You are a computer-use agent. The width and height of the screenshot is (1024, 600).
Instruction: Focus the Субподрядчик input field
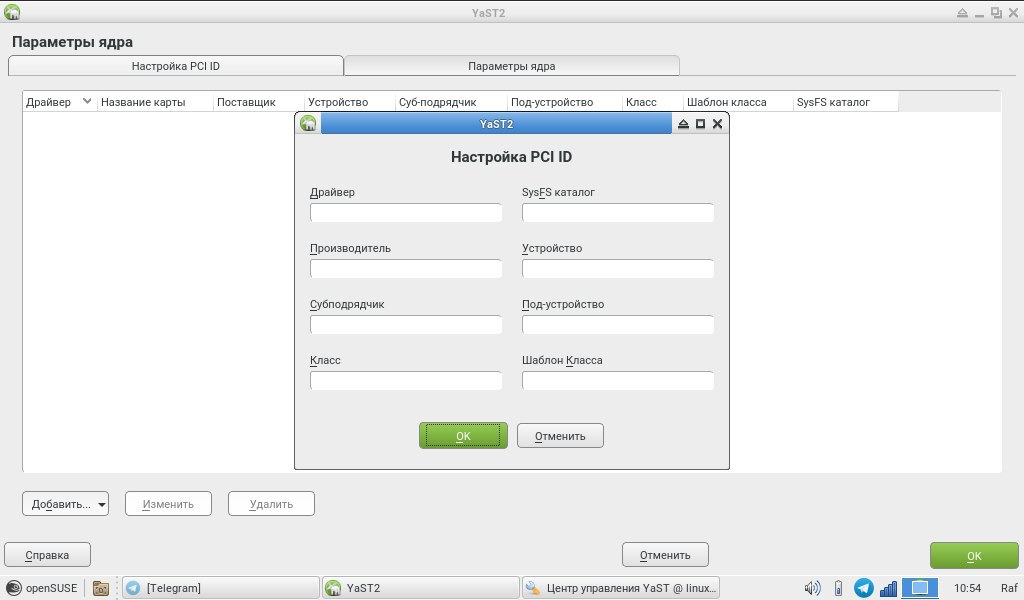(406, 325)
